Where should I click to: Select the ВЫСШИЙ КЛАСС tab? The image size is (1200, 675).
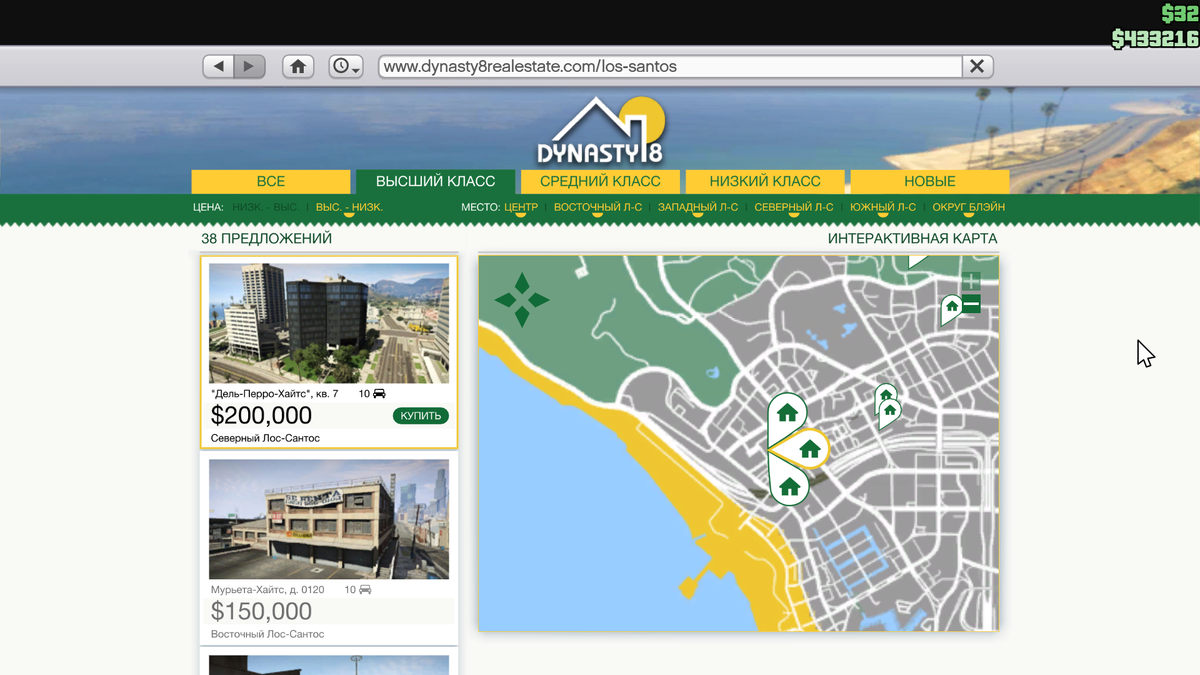click(435, 181)
